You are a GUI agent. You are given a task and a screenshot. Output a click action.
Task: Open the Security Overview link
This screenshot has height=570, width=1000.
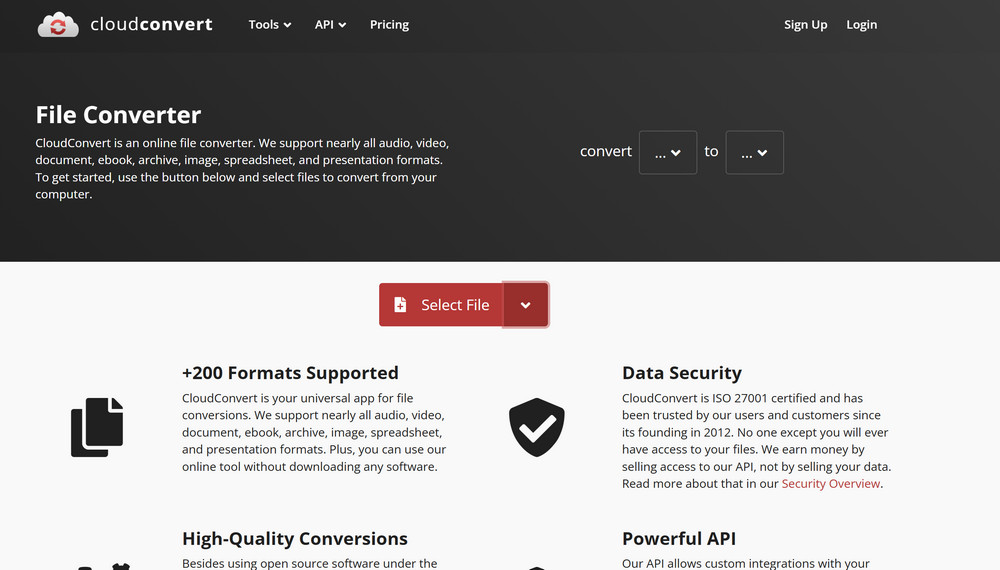(830, 484)
